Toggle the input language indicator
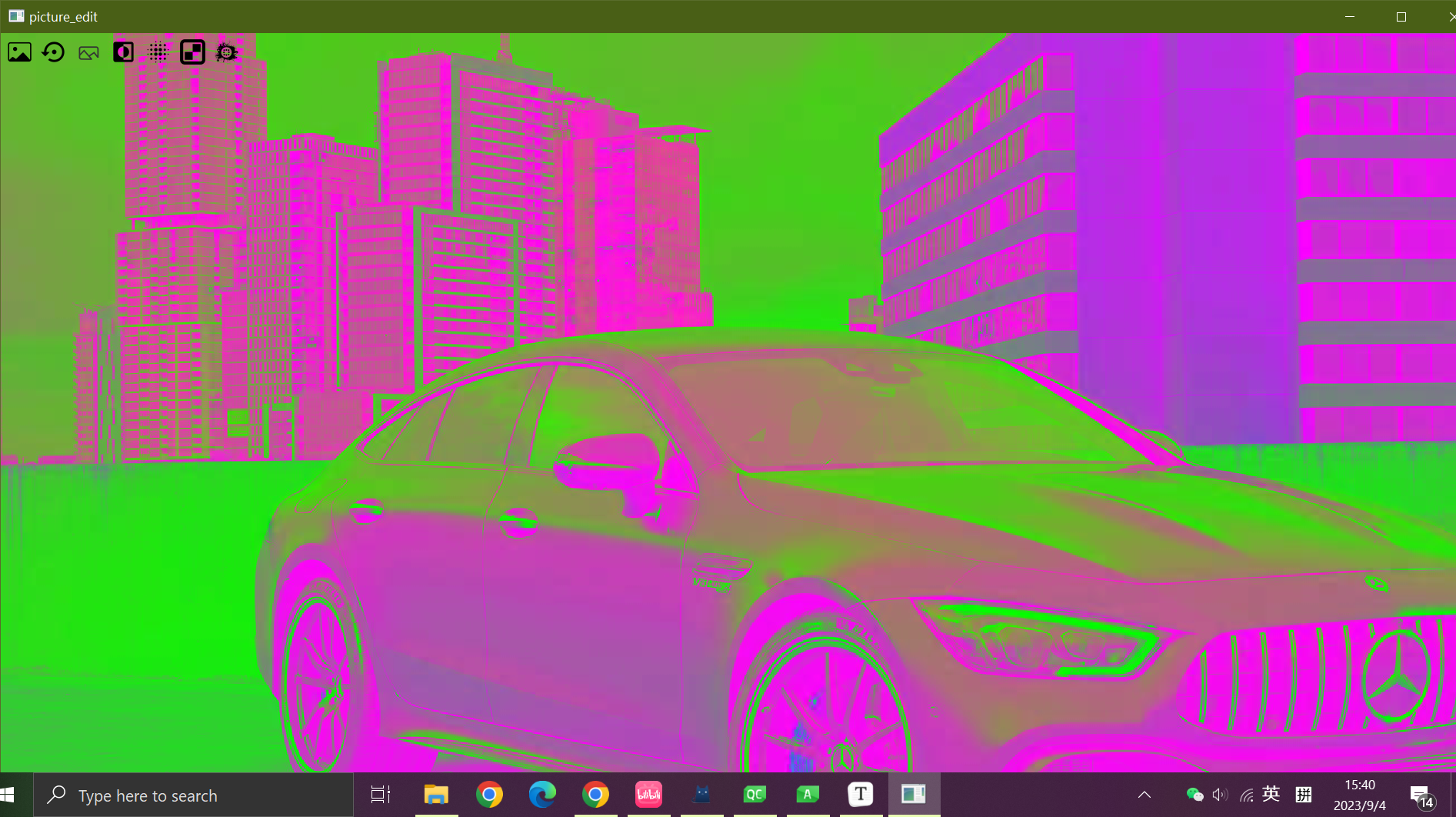The height and width of the screenshot is (817, 1456). [x=1271, y=795]
